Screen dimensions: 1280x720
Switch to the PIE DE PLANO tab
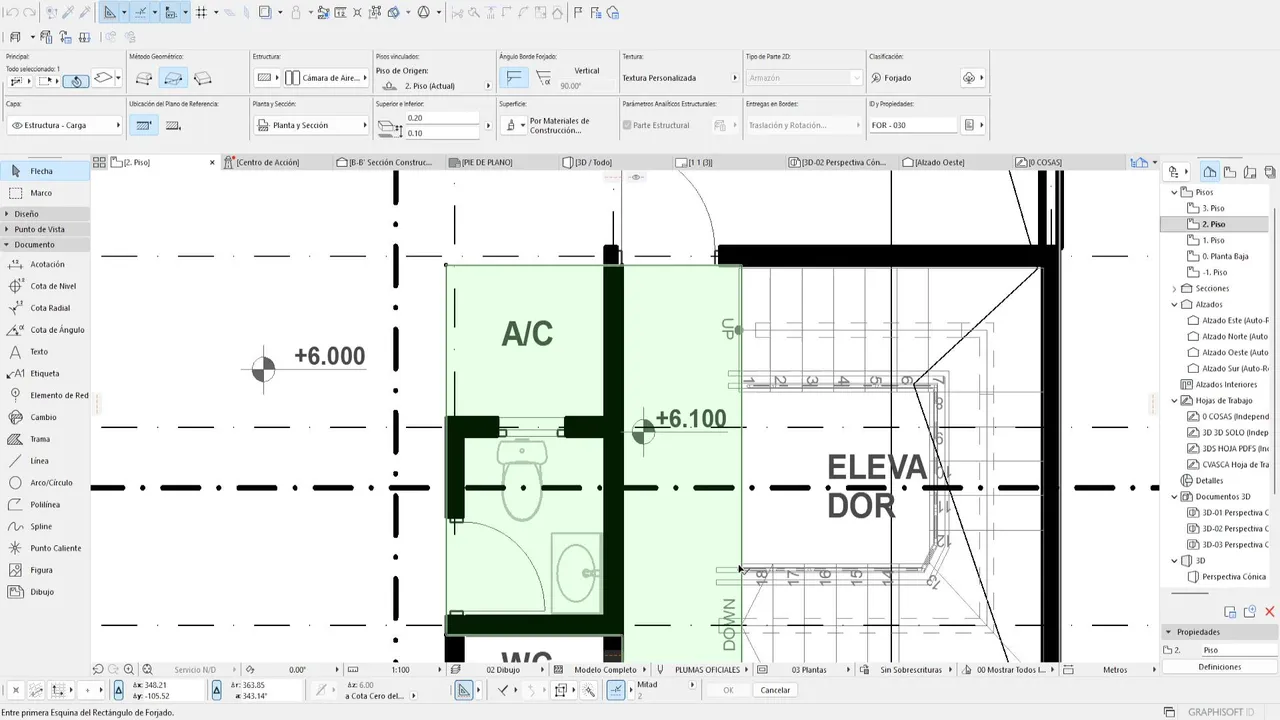click(501, 162)
